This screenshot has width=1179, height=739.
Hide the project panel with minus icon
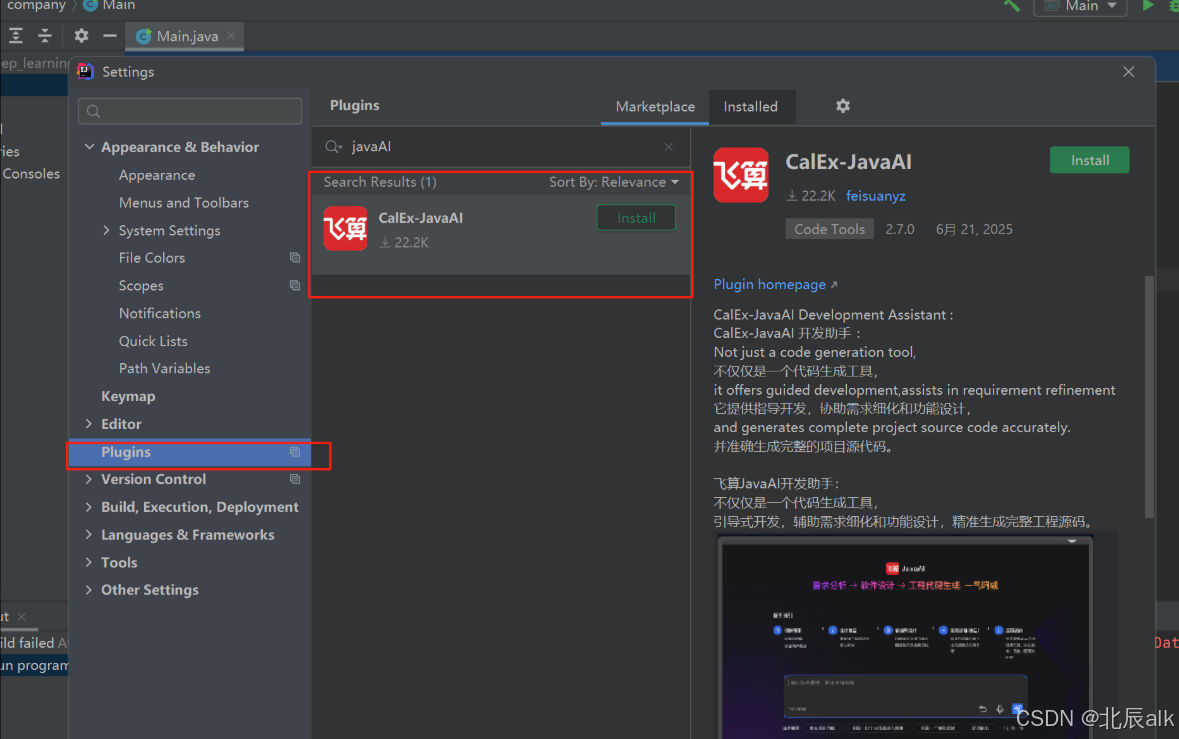(x=110, y=35)
